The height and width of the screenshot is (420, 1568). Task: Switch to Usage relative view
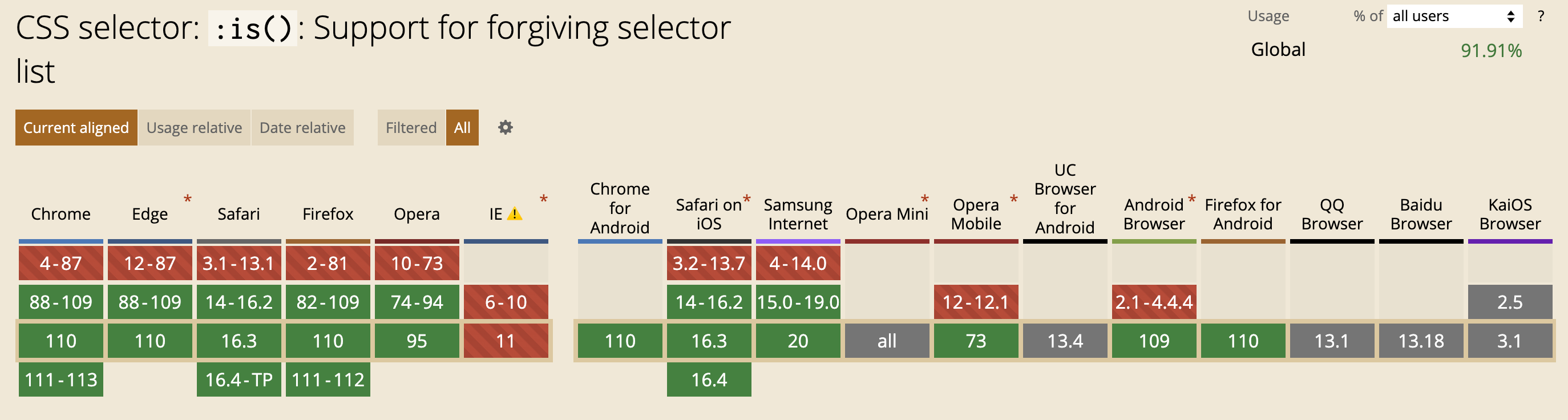pyautogui.click(x=194, y=128)
